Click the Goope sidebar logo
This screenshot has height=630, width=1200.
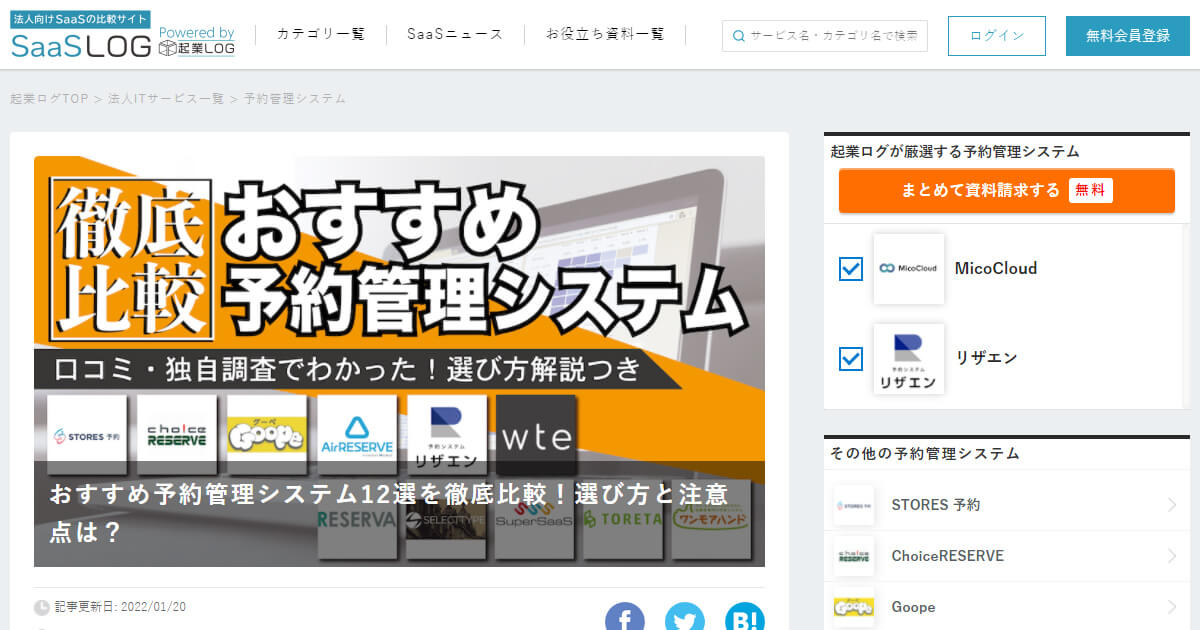pos(854,607)
